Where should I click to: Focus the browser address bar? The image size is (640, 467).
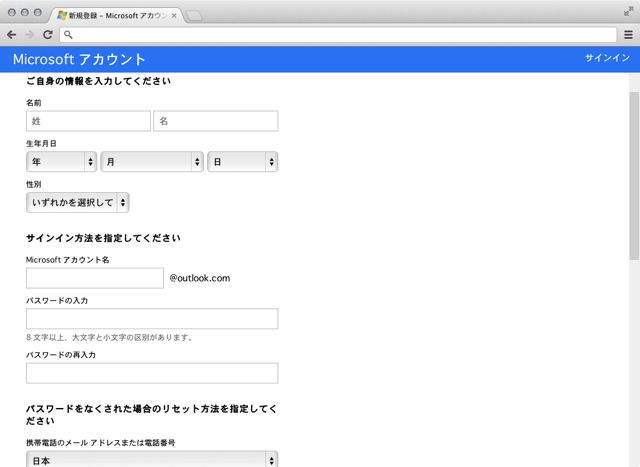click(x=338, y=35)
